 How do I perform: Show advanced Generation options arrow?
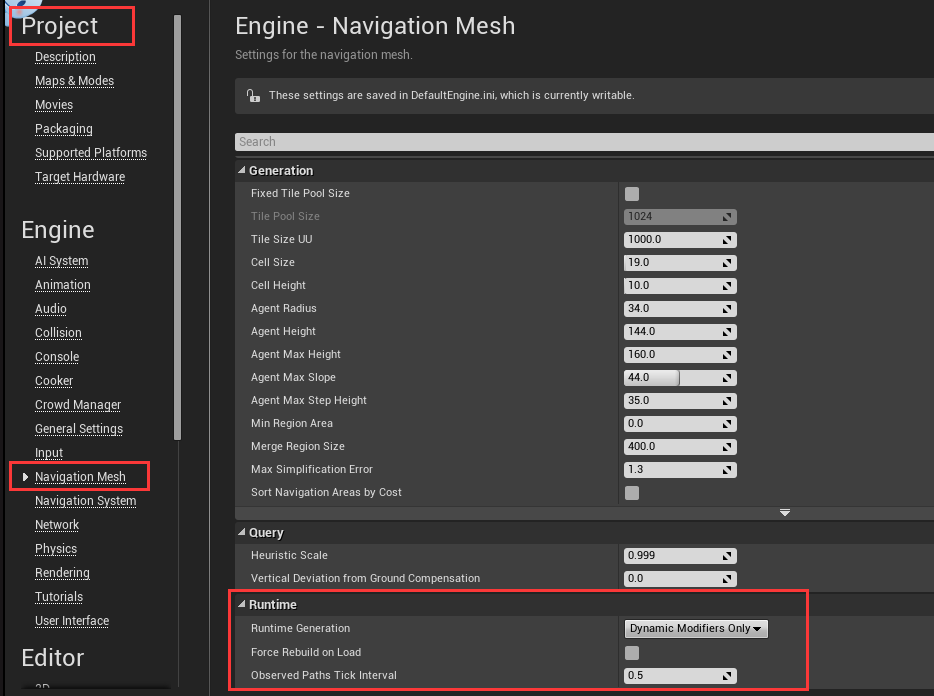(785, 512)
